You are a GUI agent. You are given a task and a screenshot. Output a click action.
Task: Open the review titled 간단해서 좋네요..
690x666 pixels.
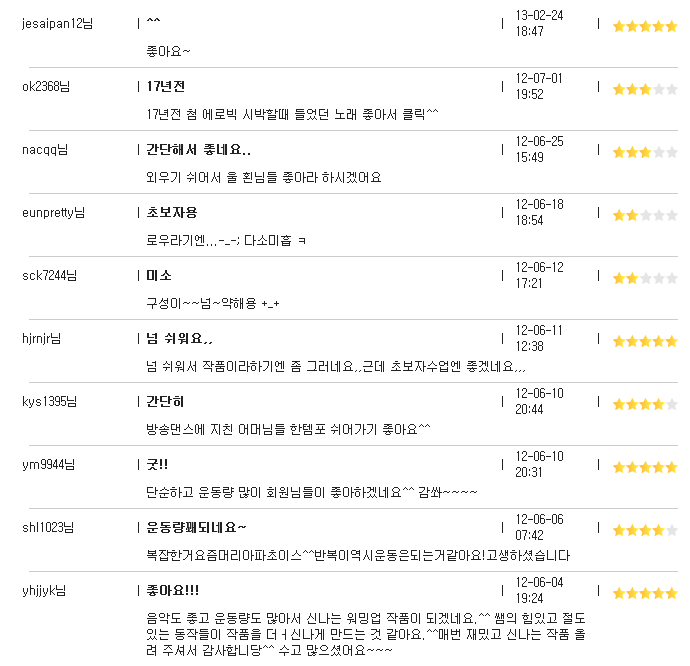pos(198,150)
